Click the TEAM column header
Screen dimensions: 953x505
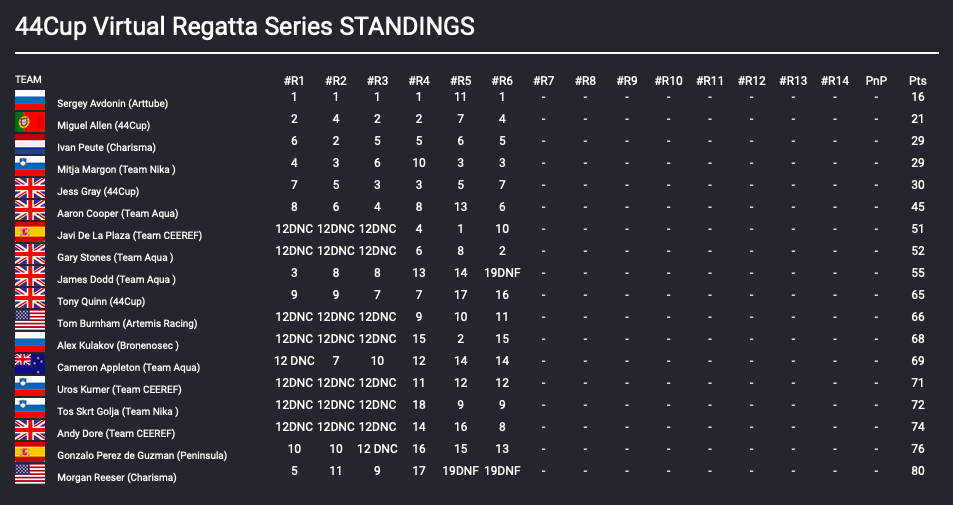click(x=28, y=80)
